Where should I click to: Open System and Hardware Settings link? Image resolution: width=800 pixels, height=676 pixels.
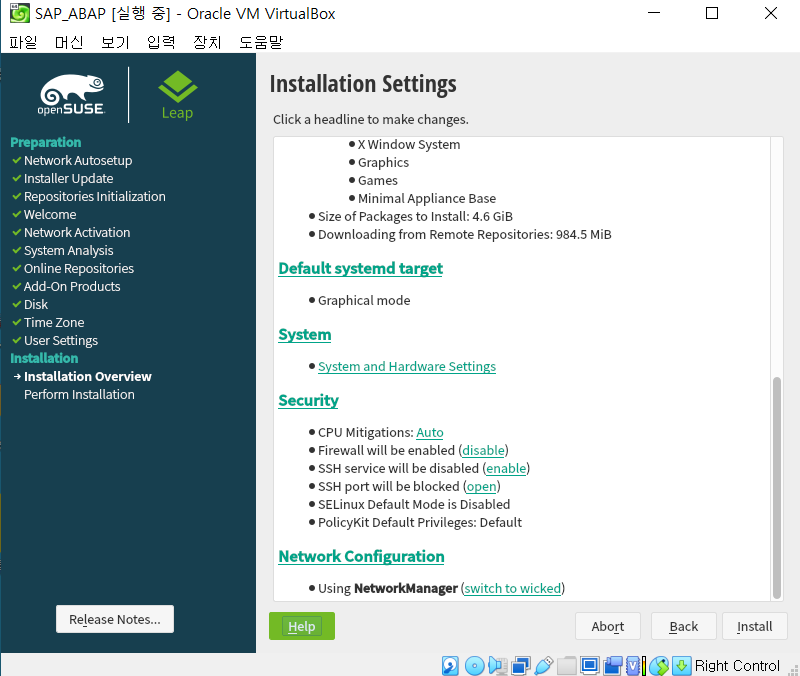[407, 366]
